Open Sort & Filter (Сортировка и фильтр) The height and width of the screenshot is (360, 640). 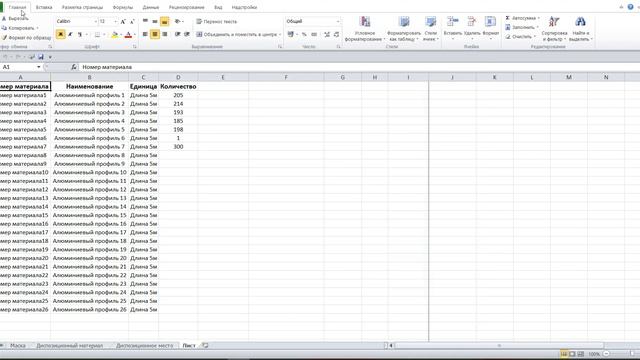(x=554, y=29)
